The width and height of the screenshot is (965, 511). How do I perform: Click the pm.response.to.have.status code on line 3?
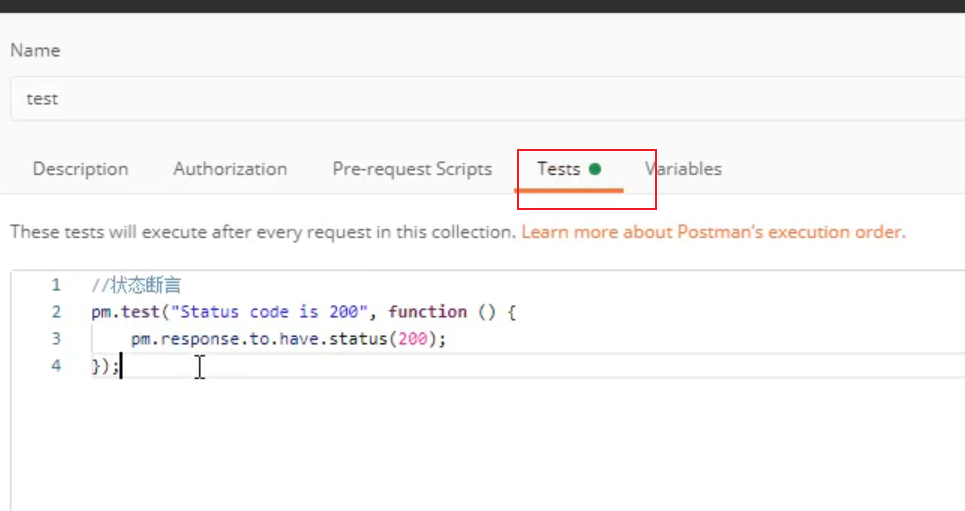(x=288, y=339)
